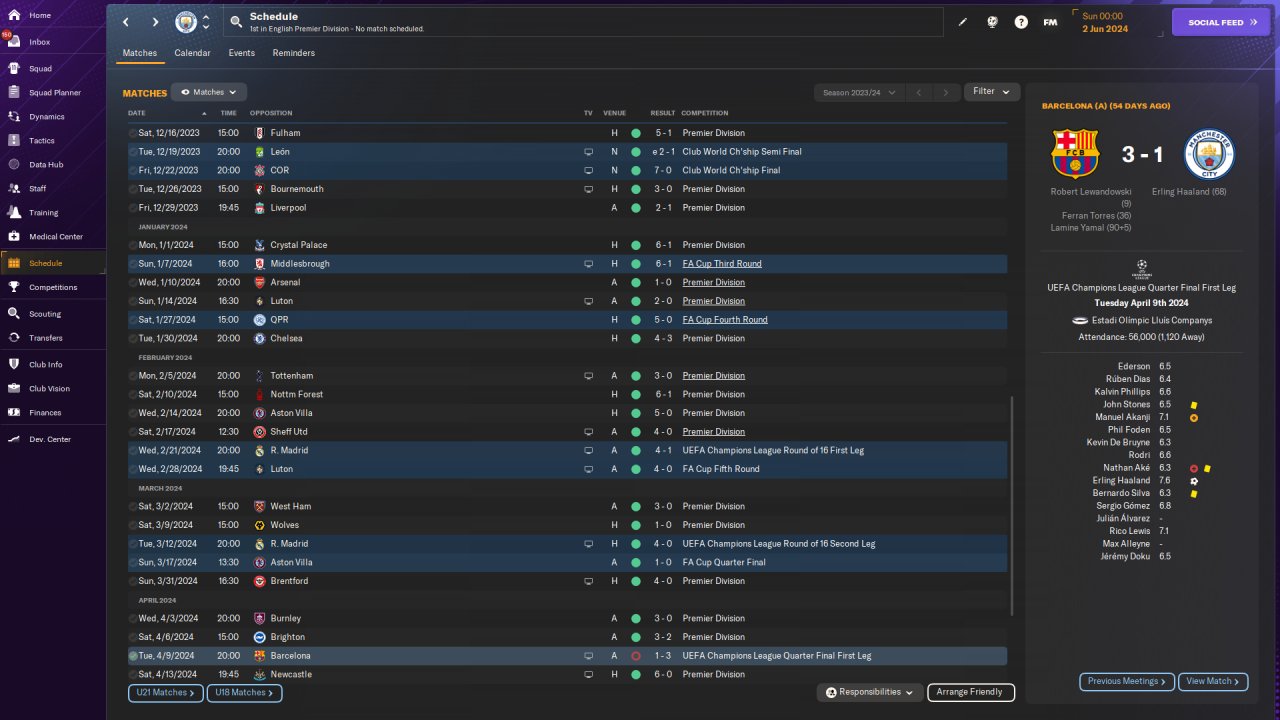The image size is (1280, 720).
Task: Click the football icon beside the help button
Action: point(992,22)
